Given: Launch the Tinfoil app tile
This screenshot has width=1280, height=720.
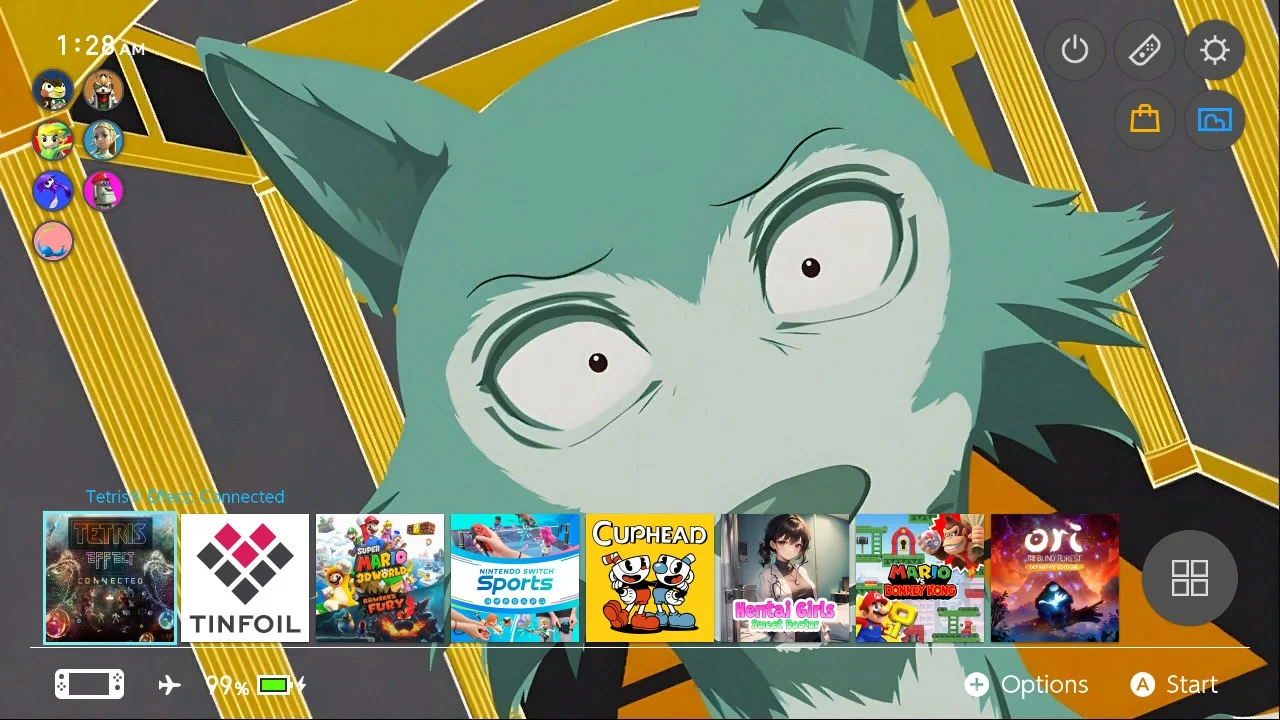Looking at the screenshot, I should pos(245,578).
